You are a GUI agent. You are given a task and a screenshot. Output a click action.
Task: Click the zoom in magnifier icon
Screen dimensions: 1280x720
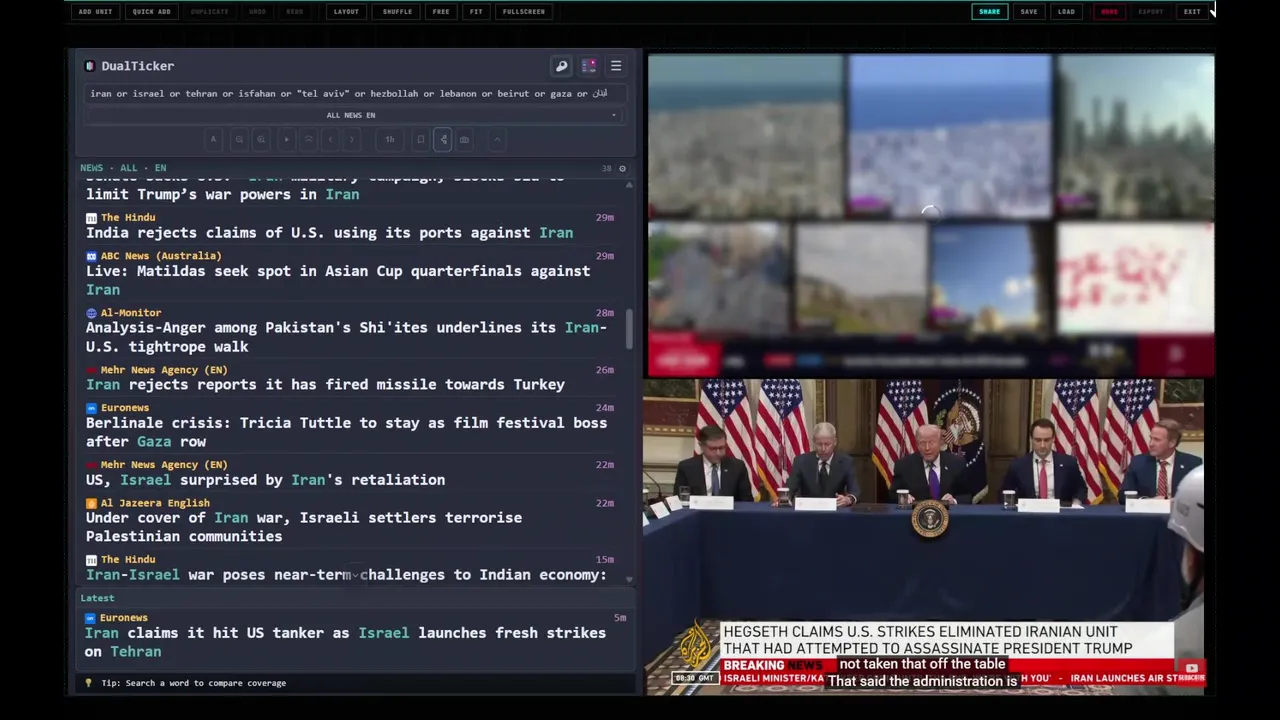261,139
